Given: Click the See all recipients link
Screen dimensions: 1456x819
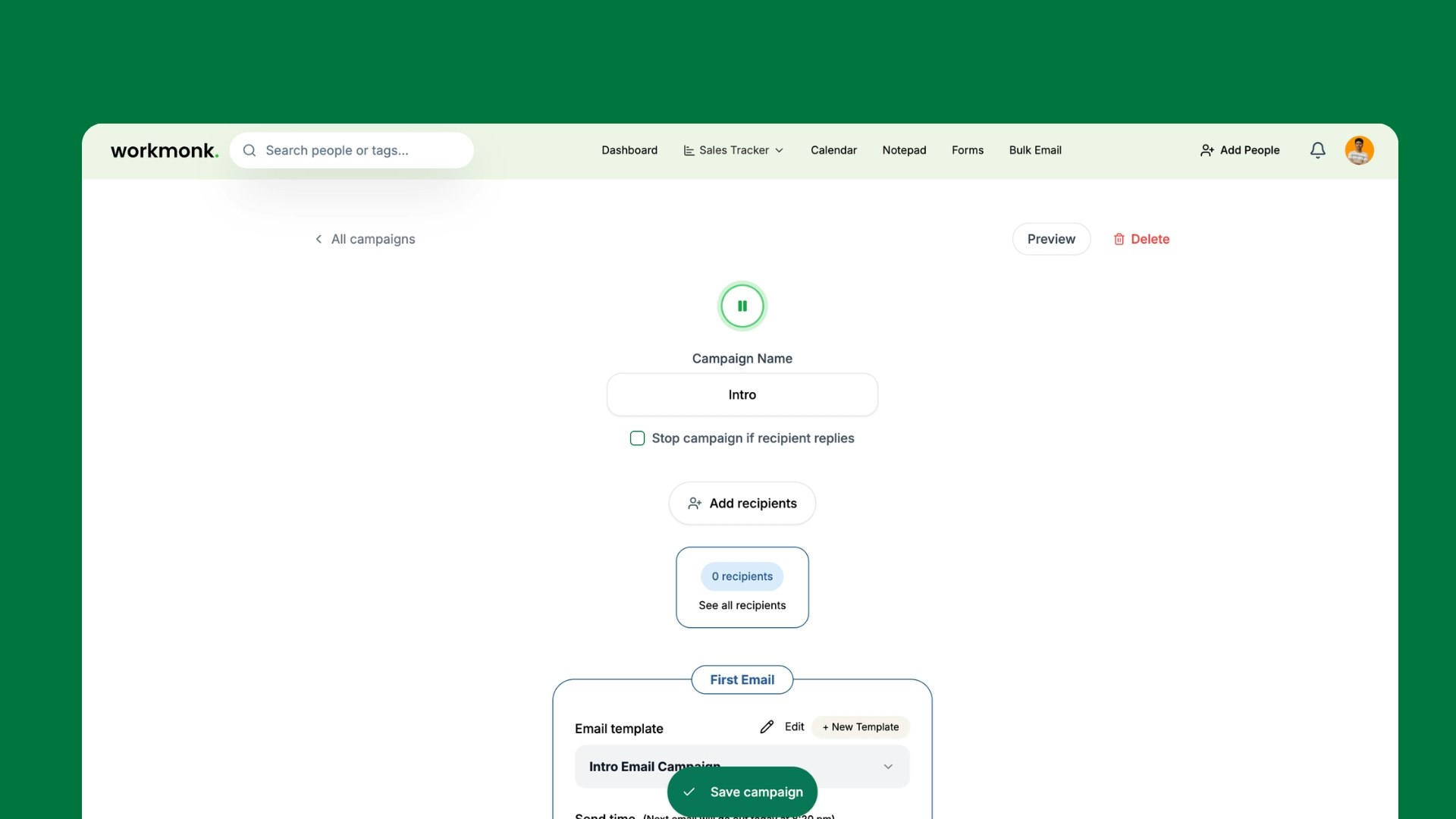Looking at the screenshot, I should [742, 605].
